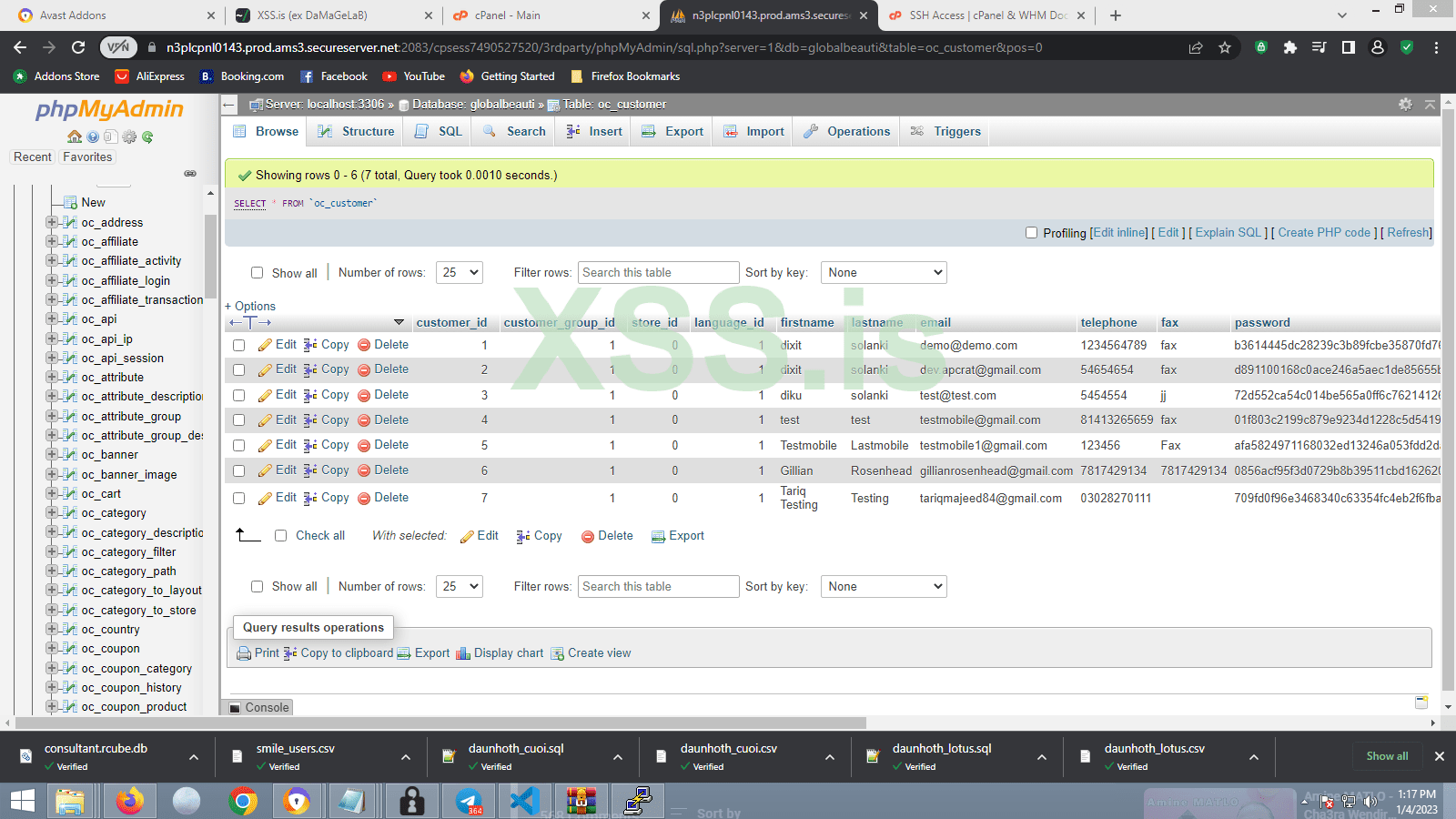The image size is (1456, 819).
Task: Open the Export tab
Action: point(672,132)
